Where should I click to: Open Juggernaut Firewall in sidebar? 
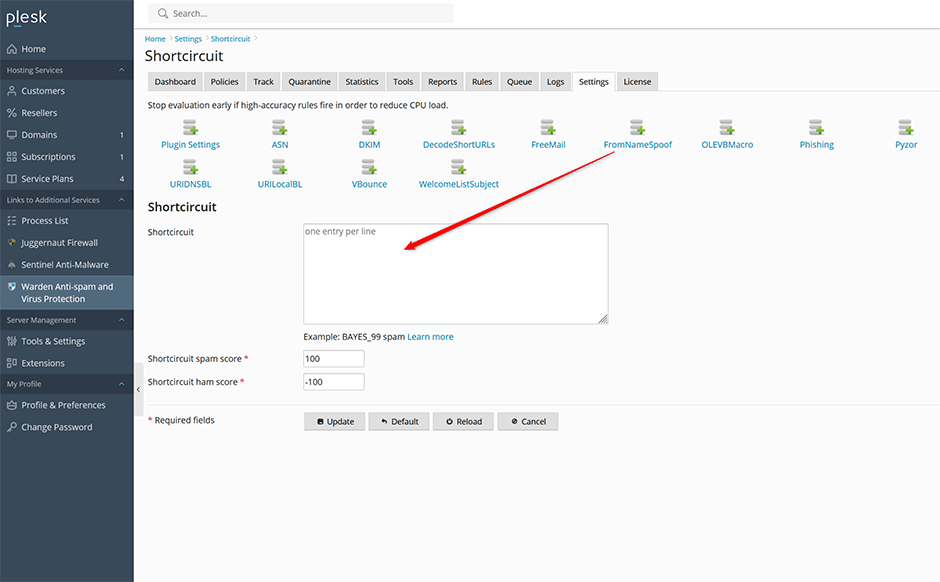click(x=67, y=243)
